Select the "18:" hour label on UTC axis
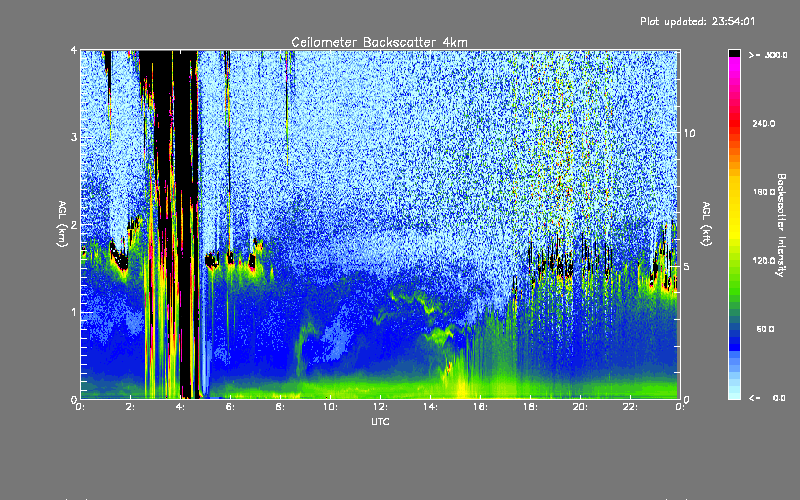Image resolution: width=800 pixels, height=500 pixels. 530,407
